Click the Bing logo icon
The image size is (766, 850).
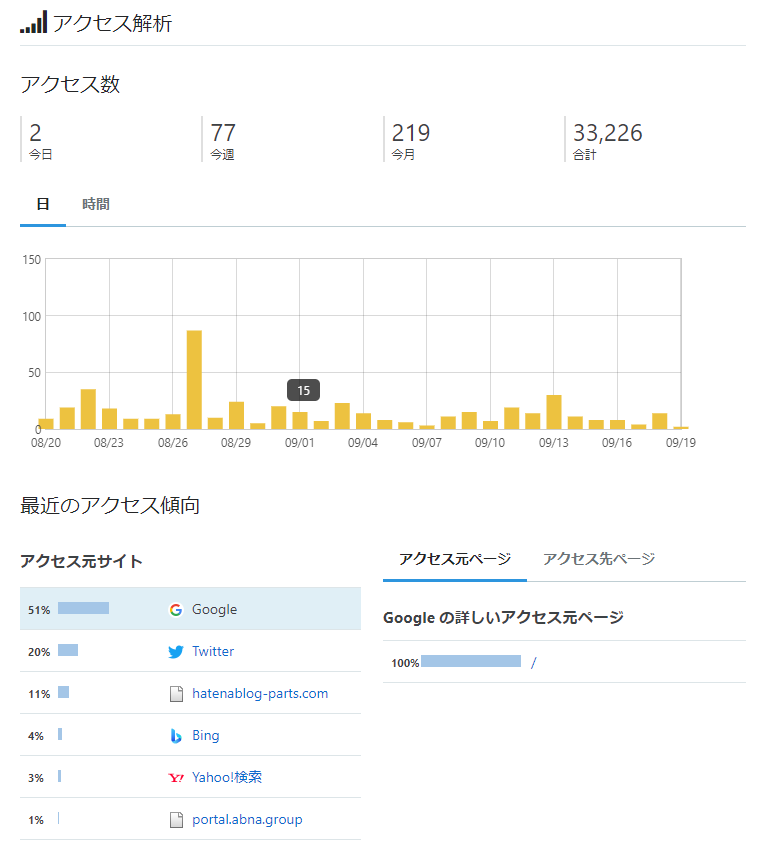coord(176,736)
